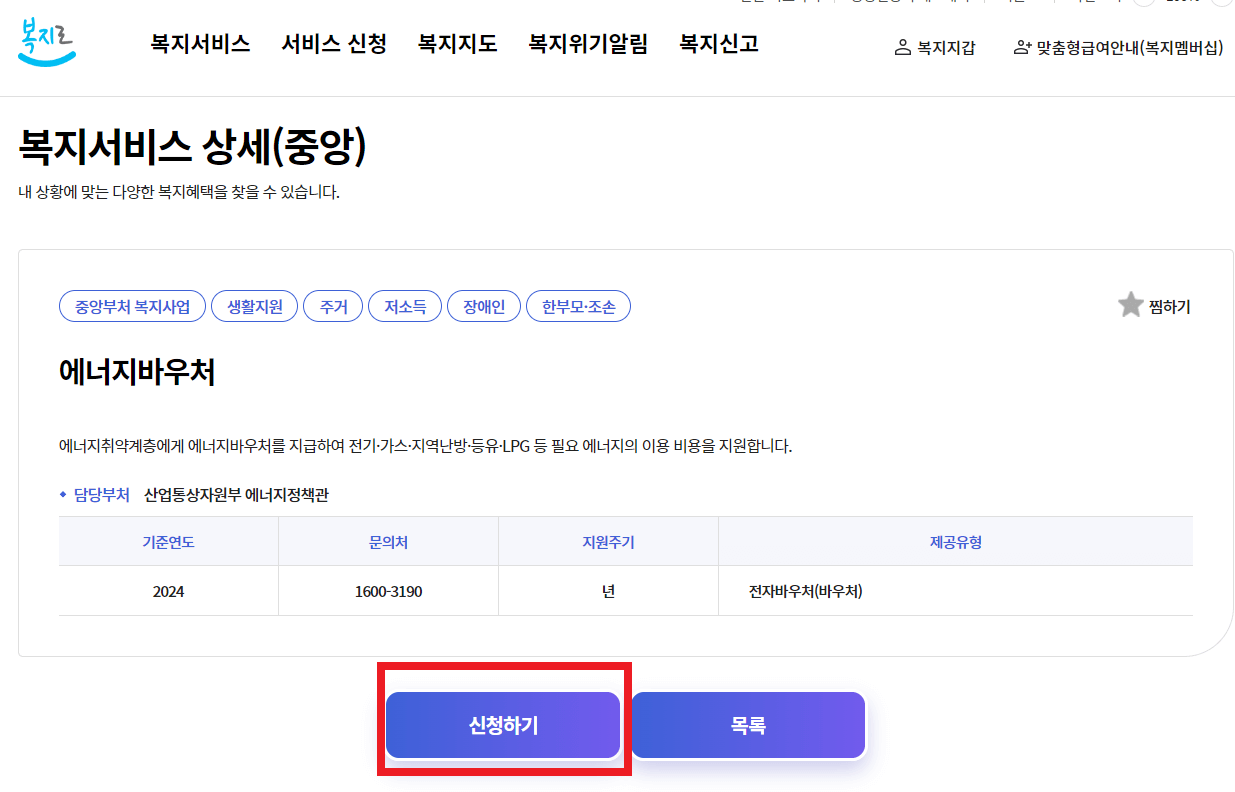
Task: Open the 복지신고 menu
Action: coord(716,44)
